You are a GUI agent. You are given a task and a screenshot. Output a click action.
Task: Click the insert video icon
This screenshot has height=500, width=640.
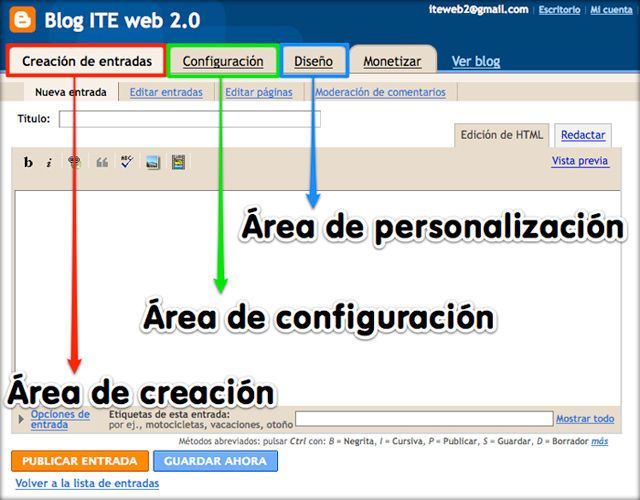179,162
